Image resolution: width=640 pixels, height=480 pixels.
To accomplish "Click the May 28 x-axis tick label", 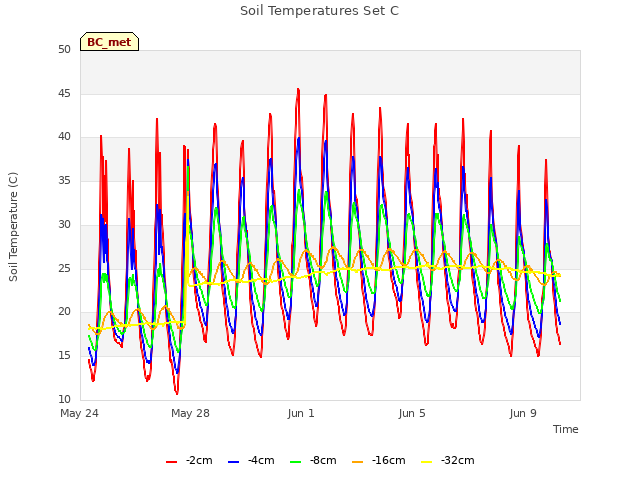I will click(190, 413).
